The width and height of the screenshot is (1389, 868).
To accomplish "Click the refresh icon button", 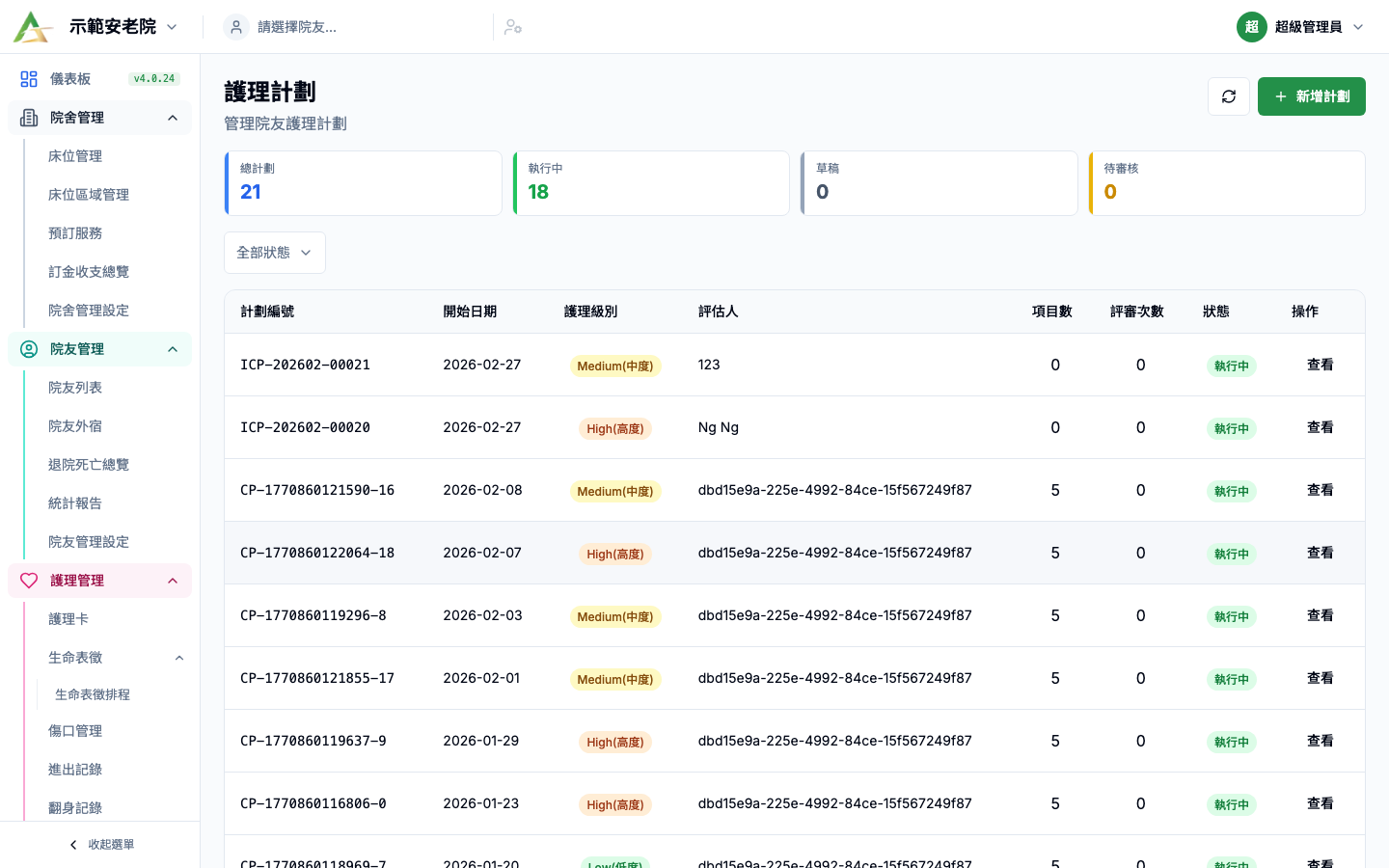I will (x=1229, y=96).
